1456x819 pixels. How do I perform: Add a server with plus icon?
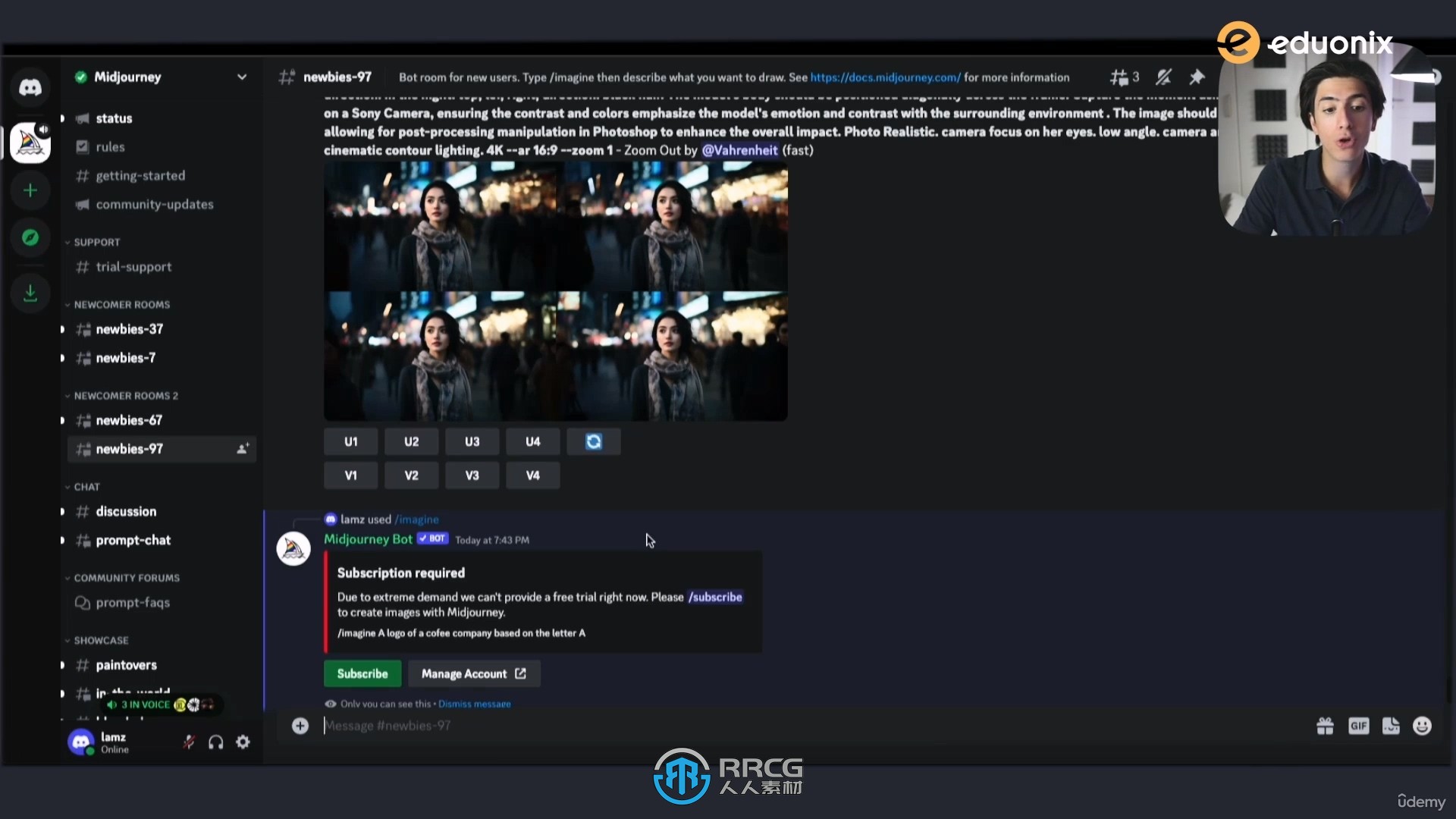[x=30, y=190]
